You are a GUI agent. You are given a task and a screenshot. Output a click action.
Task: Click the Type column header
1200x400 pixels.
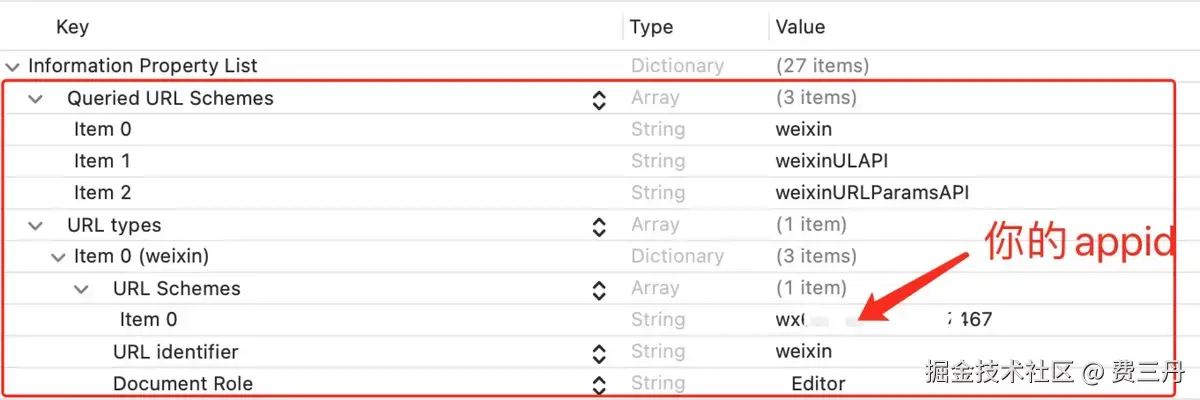click(x=651, y=27)
